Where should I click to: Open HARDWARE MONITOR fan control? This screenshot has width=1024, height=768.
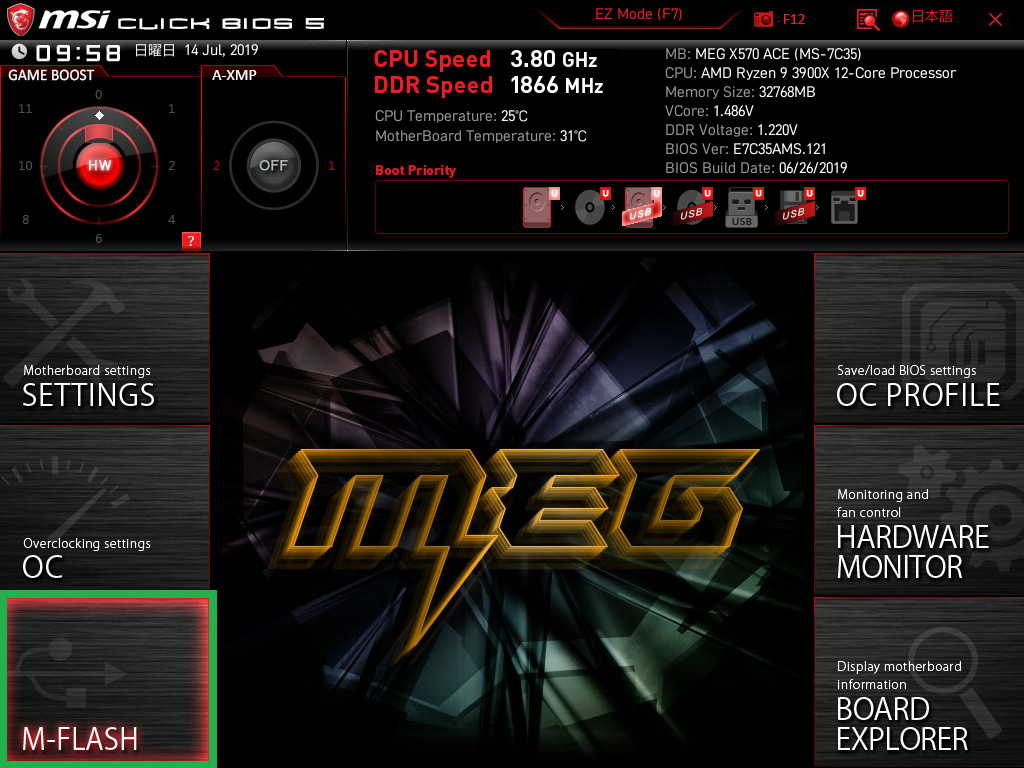pyautogui.click(x=919, y=510)
